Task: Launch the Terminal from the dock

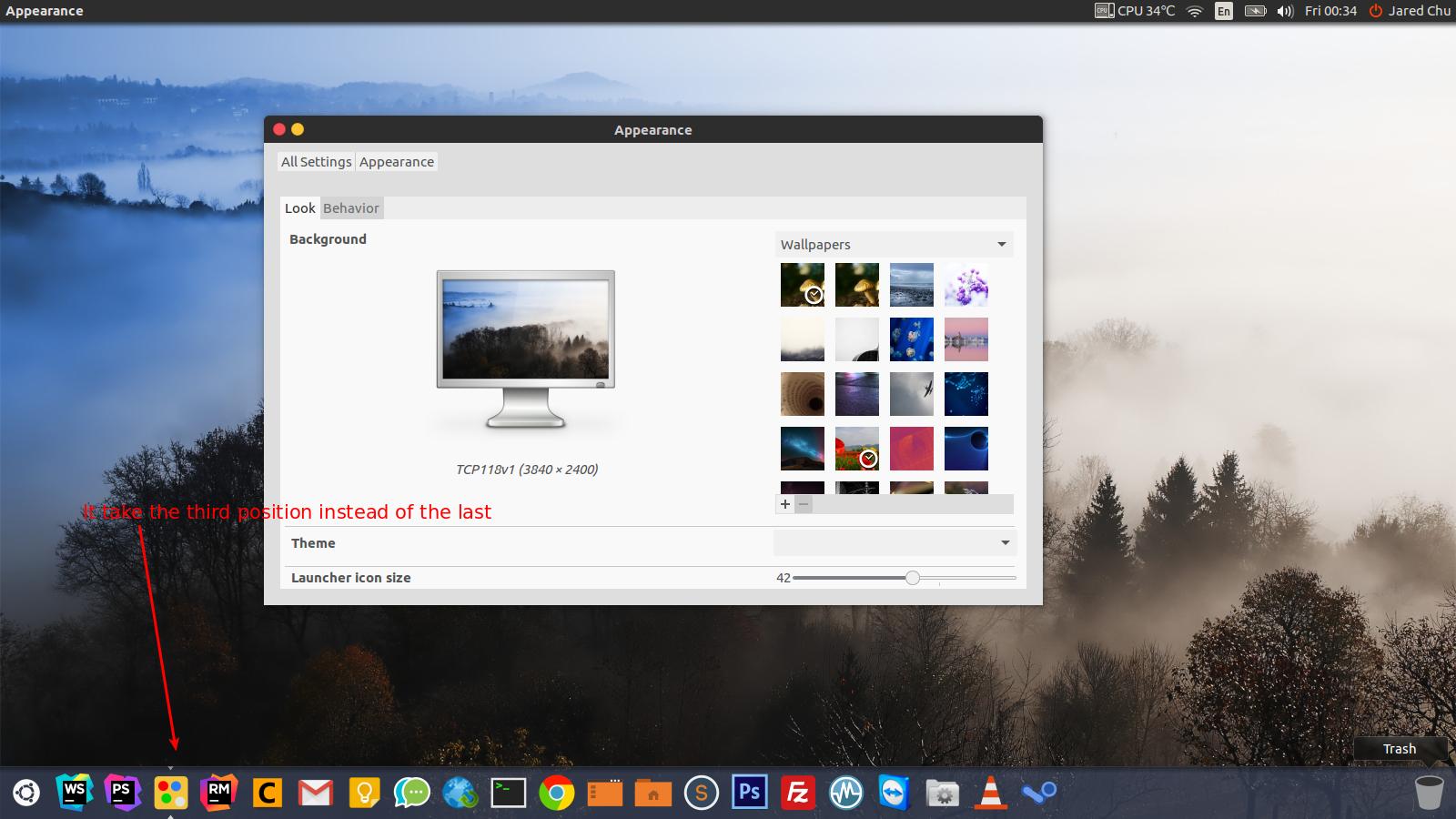Action: point(508,794)
